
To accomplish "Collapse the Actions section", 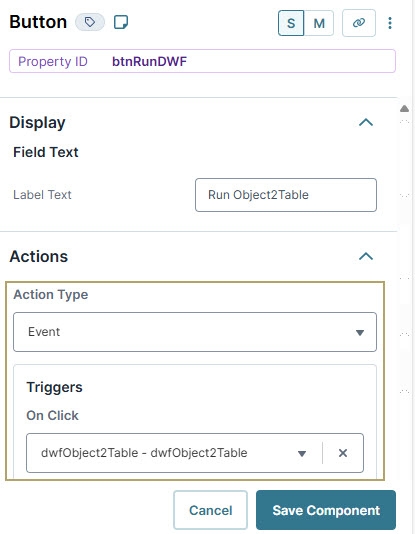I will tap(366, 256).
